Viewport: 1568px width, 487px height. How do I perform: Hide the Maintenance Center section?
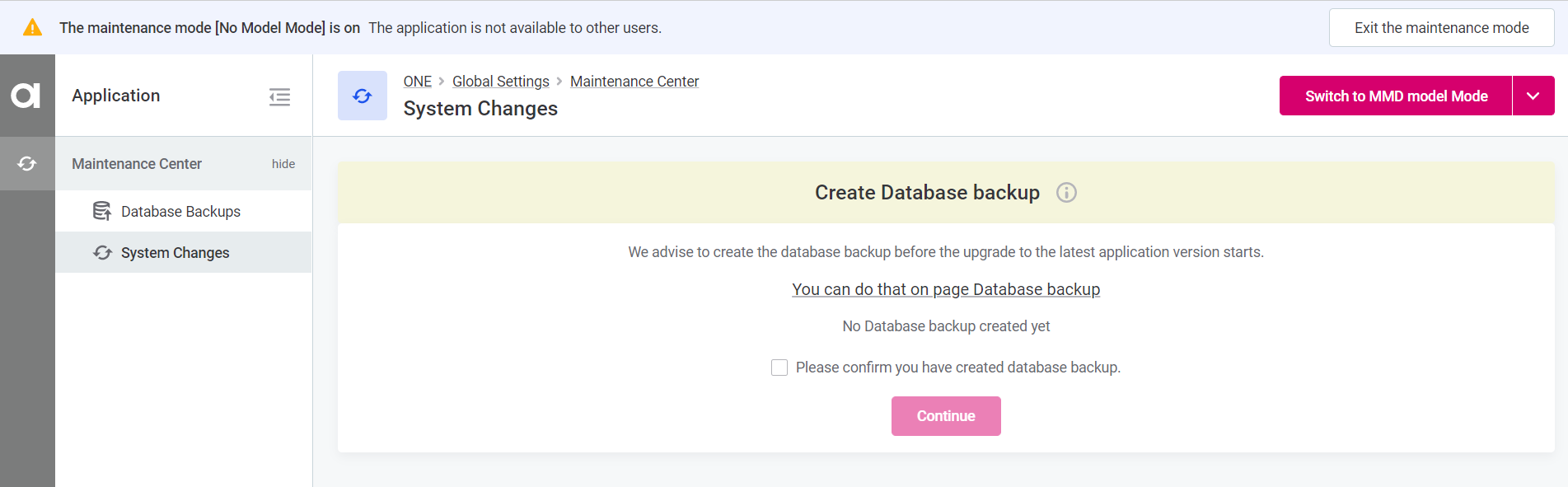[x=283, y=164]
